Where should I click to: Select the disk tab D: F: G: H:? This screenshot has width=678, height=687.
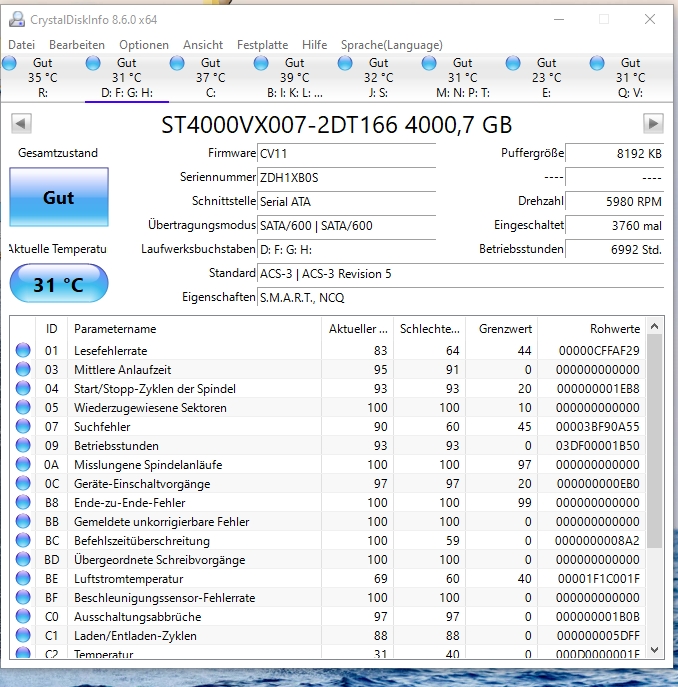point(127,78)
